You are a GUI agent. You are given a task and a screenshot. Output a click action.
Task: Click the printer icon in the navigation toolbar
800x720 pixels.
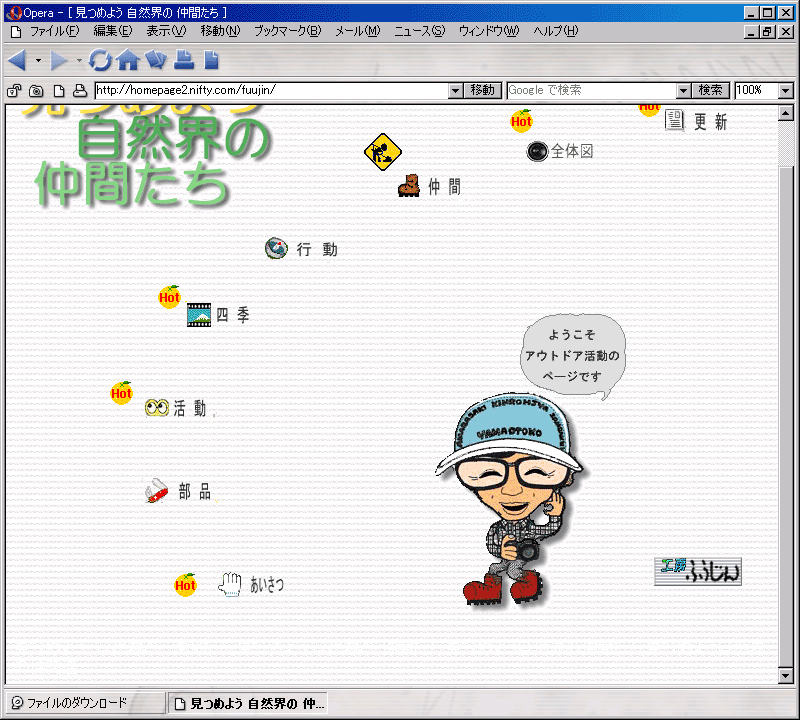[x=184, y=60]
